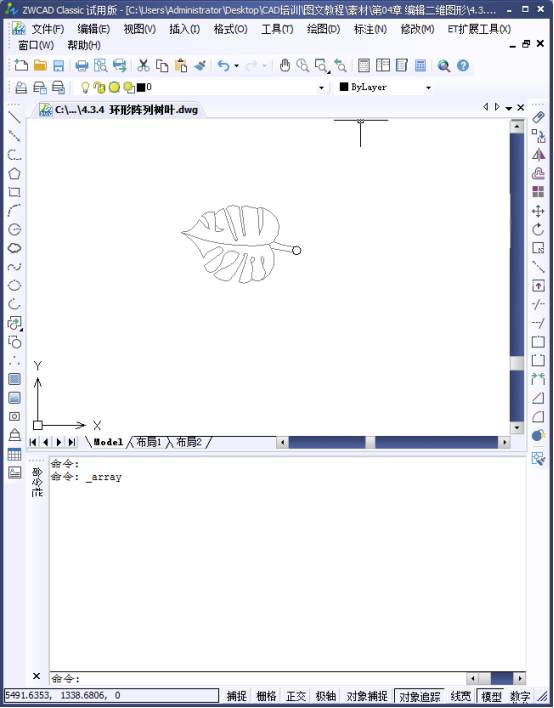Toggle 对象捕捉 object snap

click(367, 696)
